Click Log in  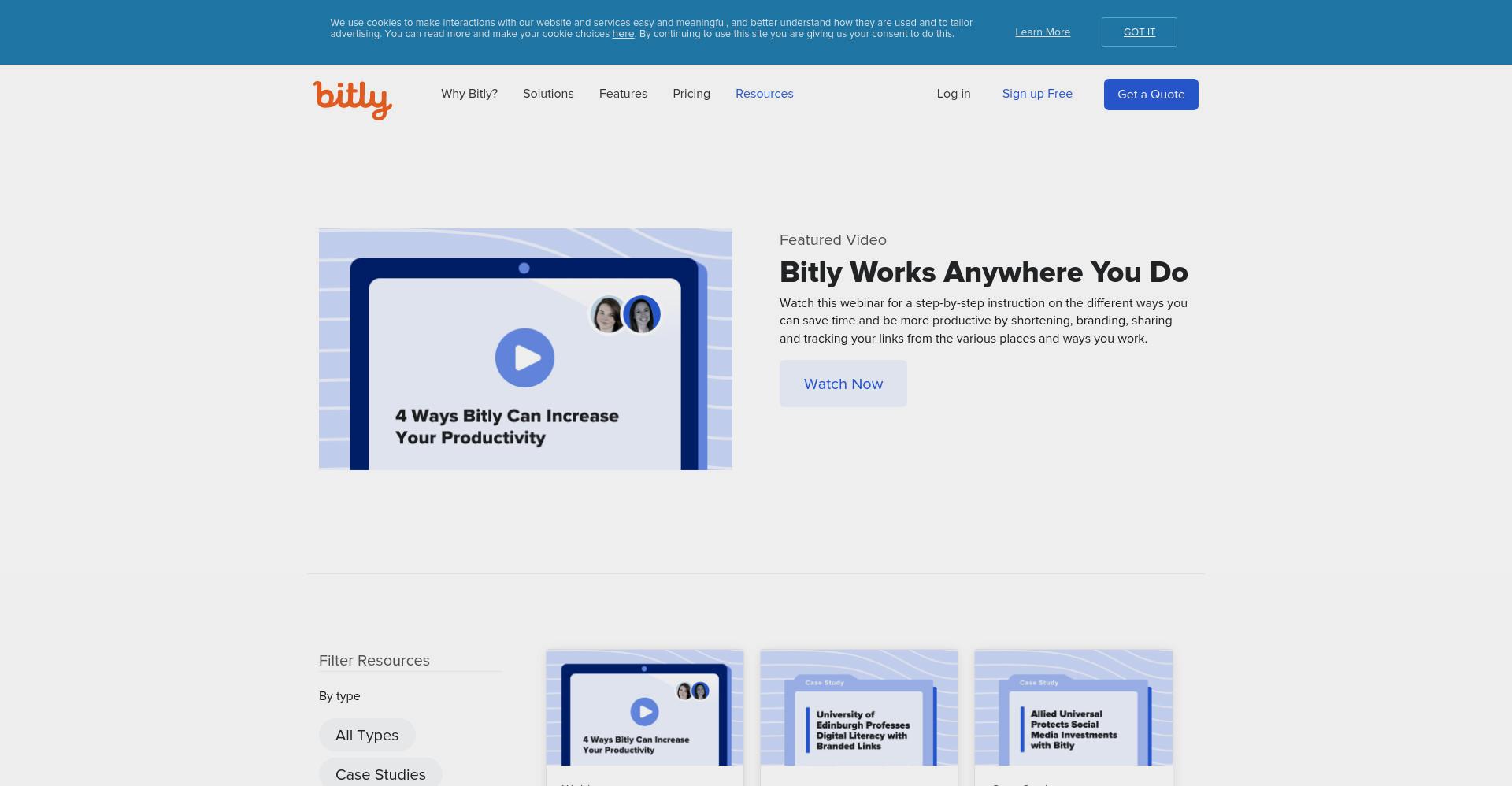[954, 94]
